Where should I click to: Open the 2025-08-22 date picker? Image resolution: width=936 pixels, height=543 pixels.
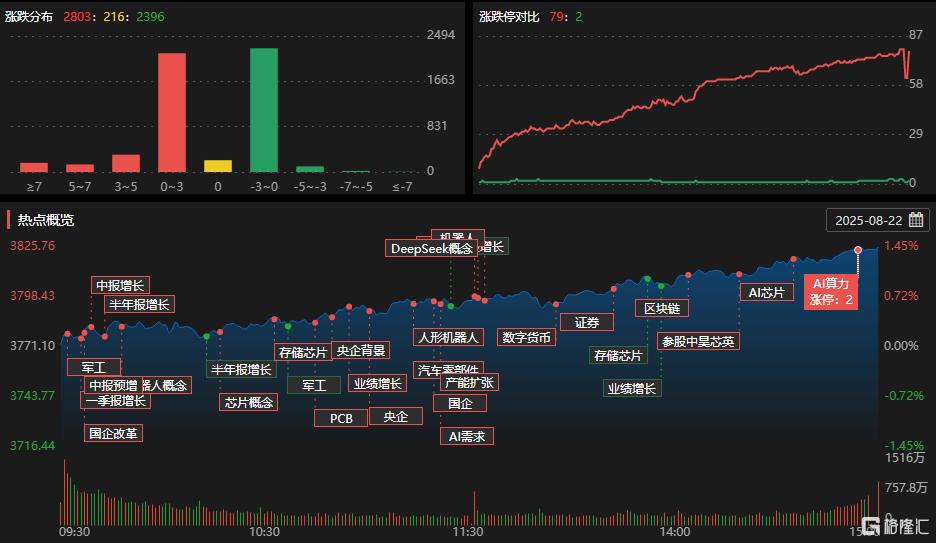870,220
